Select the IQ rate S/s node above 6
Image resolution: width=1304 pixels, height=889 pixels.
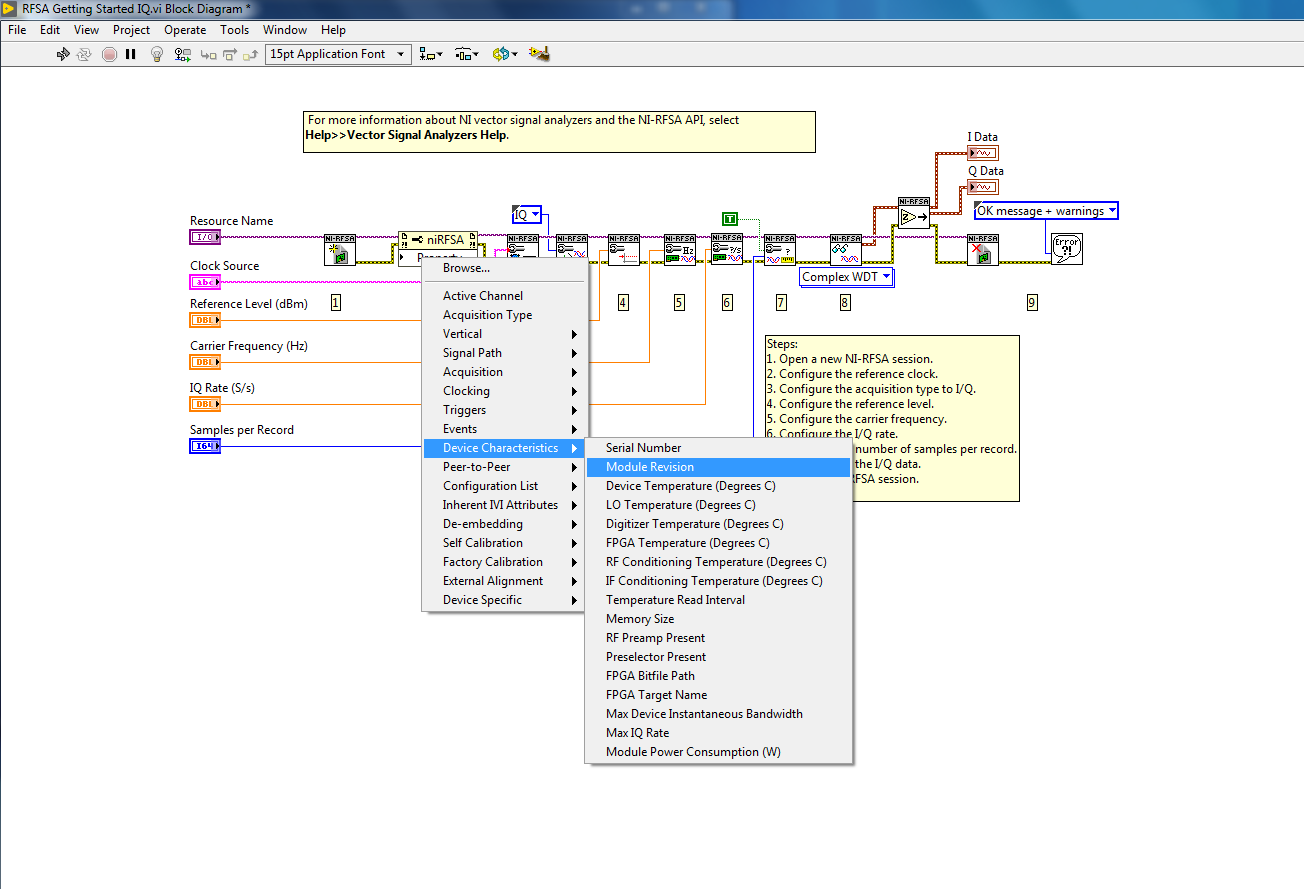point(727,250)
